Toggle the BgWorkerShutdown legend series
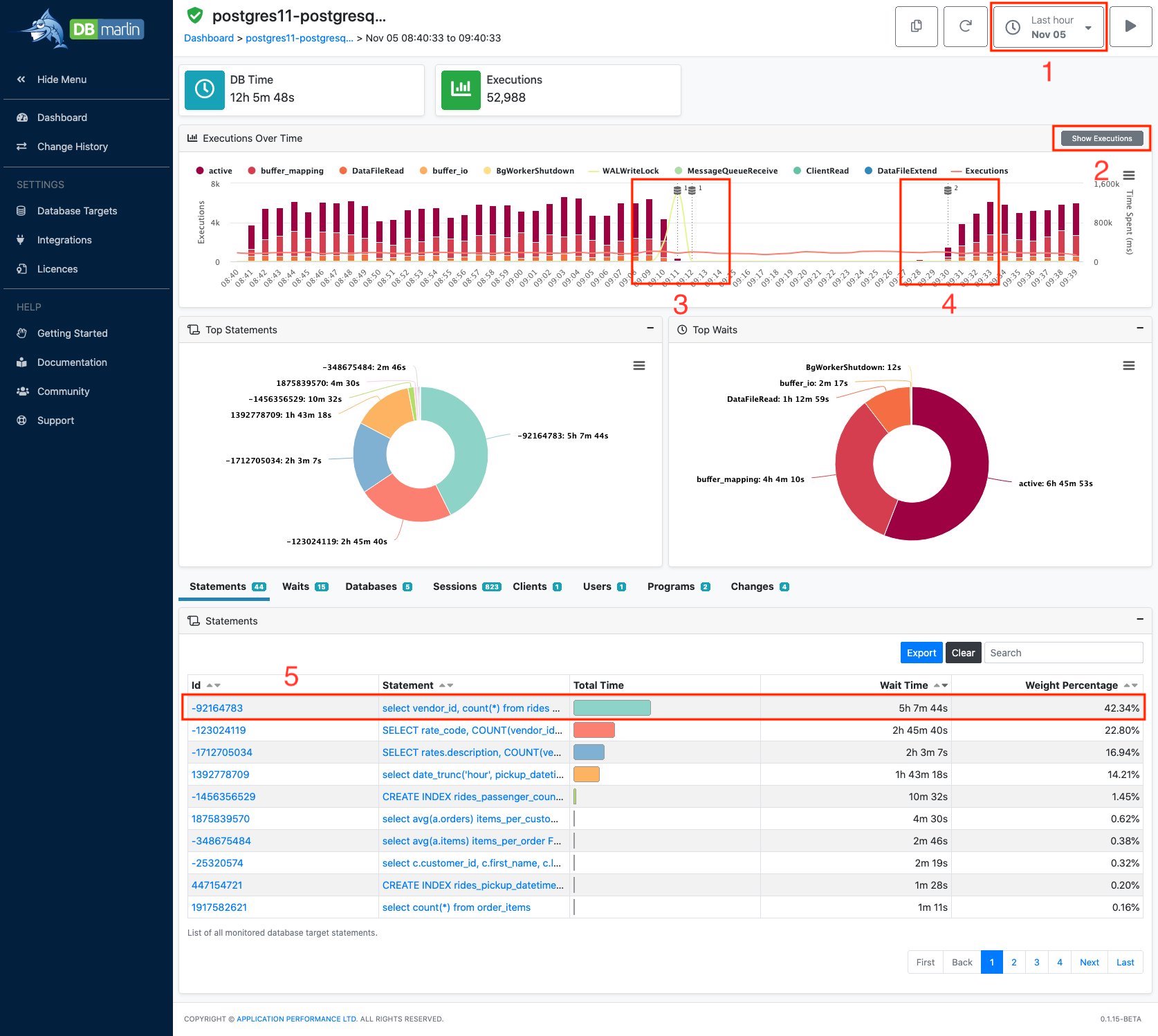 [x=529, y=171]
